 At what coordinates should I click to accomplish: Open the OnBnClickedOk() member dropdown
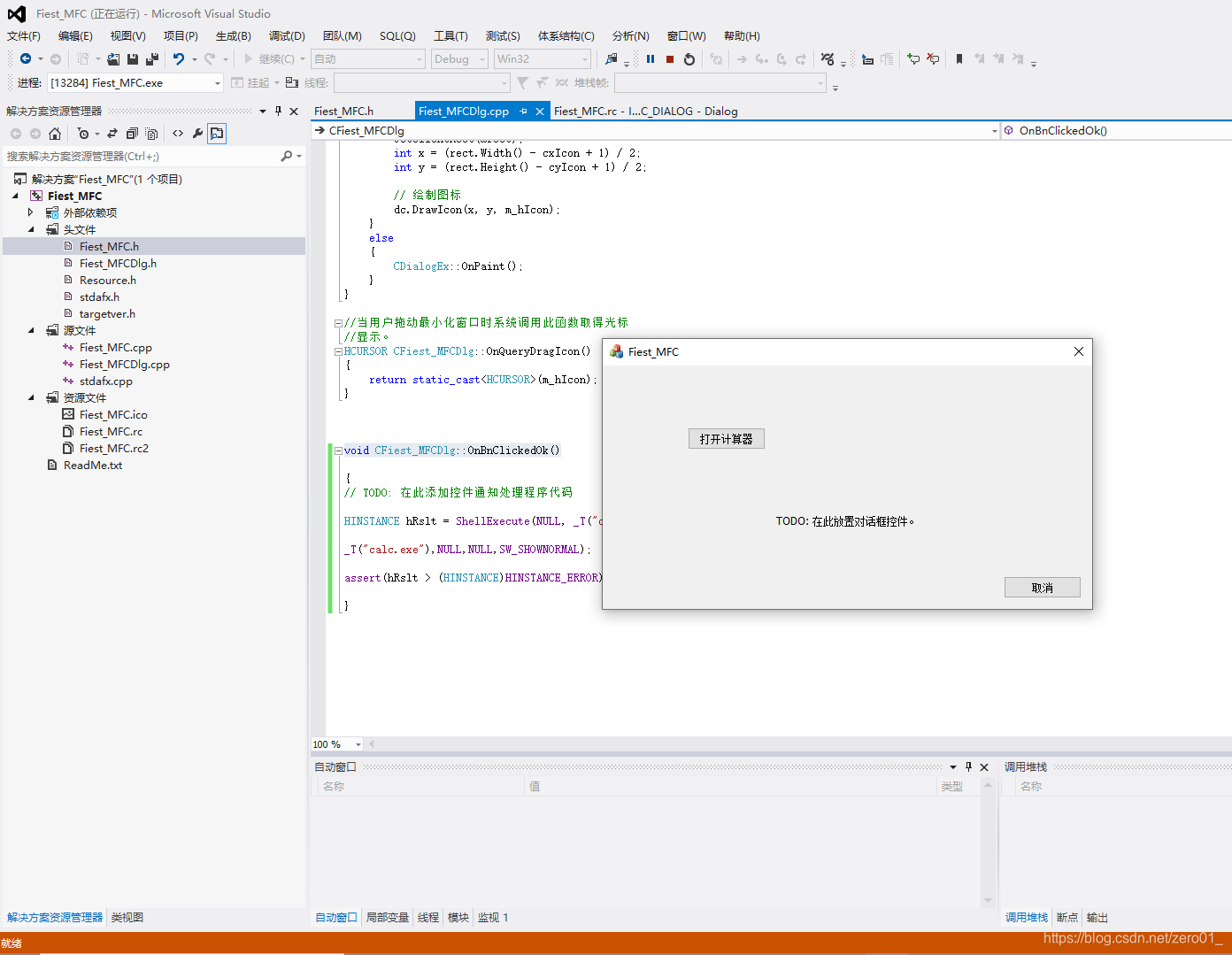[x=1117, y=130]
